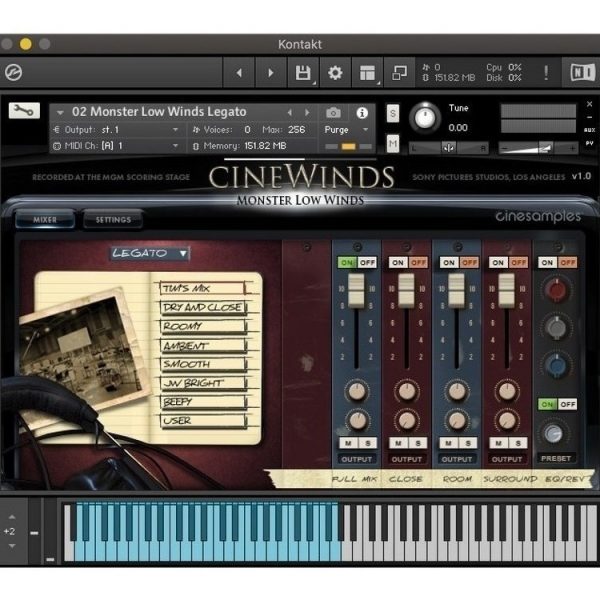Click the Kontakt logo icon
600x600 pixels.
[13, 72]
